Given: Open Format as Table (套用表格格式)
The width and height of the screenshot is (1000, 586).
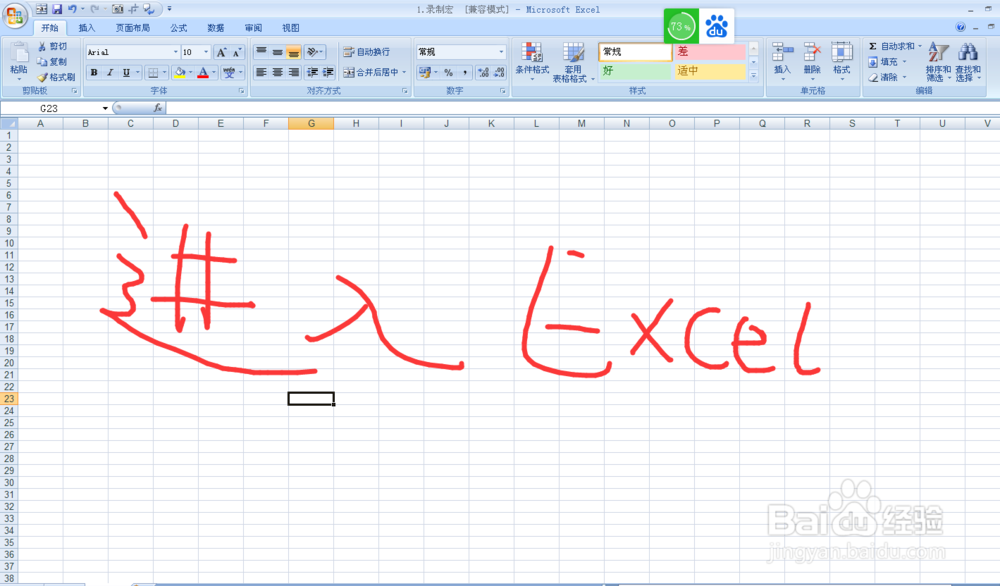Looking at the screenshot, I should click(573, 61).
